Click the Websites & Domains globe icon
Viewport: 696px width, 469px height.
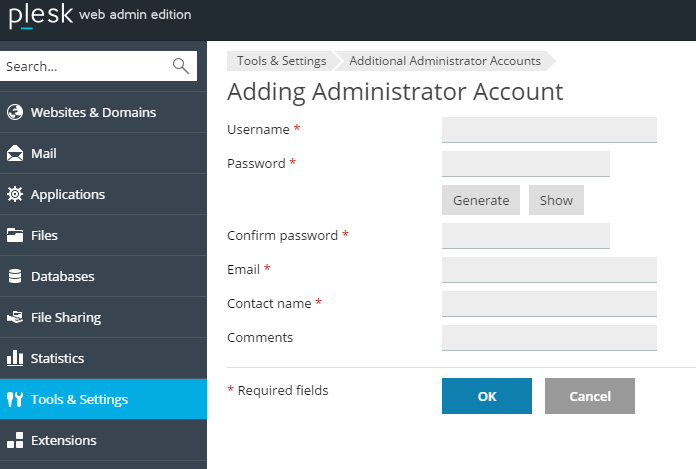(15, 112)
